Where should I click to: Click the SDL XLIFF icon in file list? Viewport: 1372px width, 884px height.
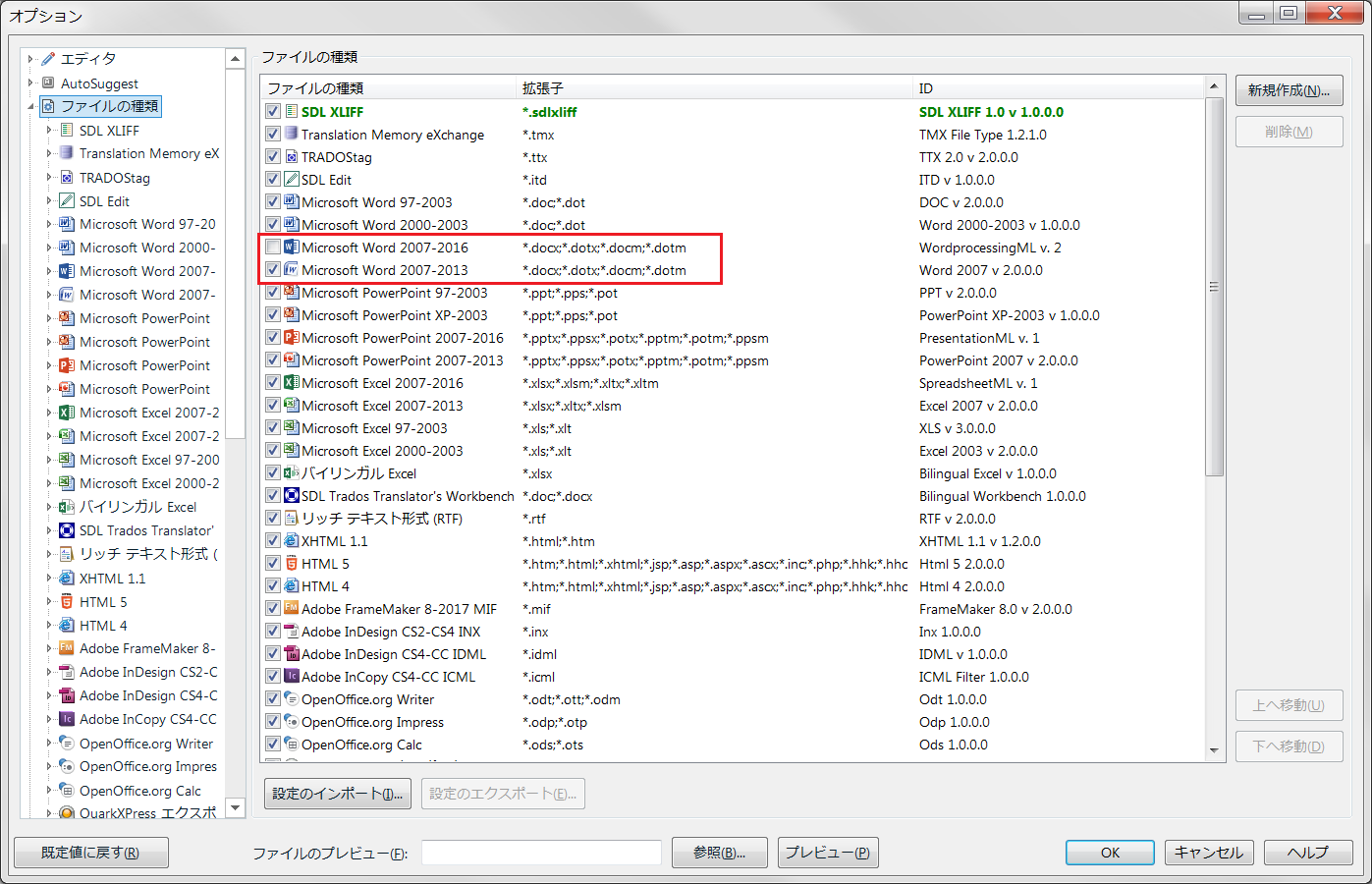point(292,112)
